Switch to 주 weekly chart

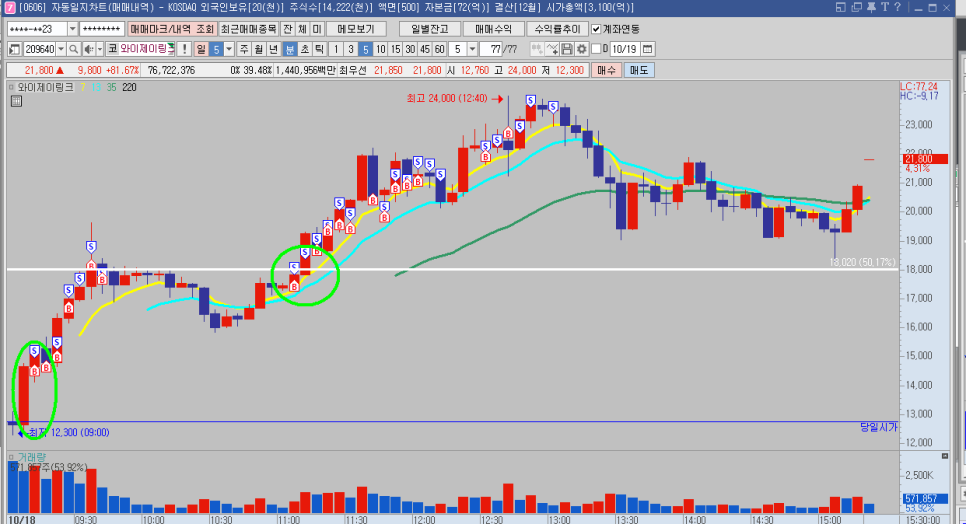click(244, 49)
